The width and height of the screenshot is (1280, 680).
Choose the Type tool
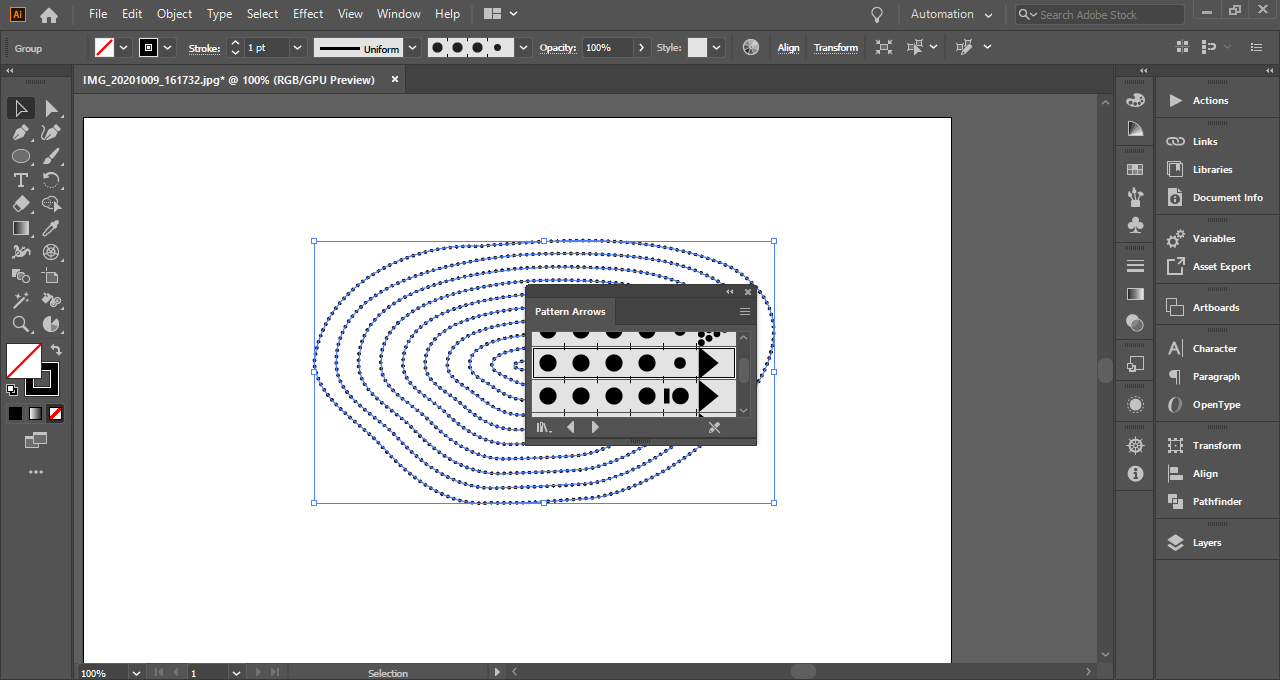coord(20,180)
